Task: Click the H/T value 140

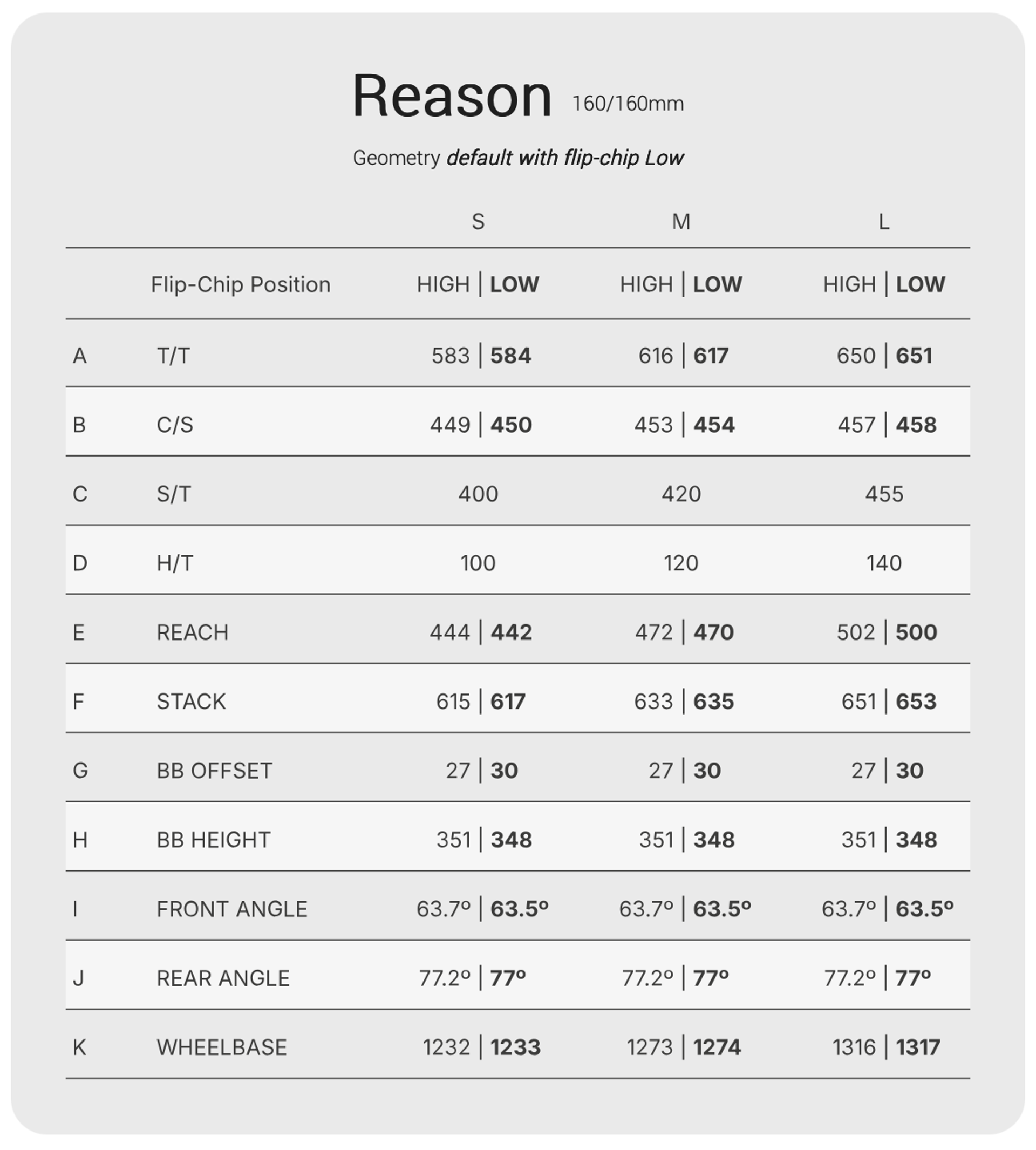Action: tap(883, 563)
